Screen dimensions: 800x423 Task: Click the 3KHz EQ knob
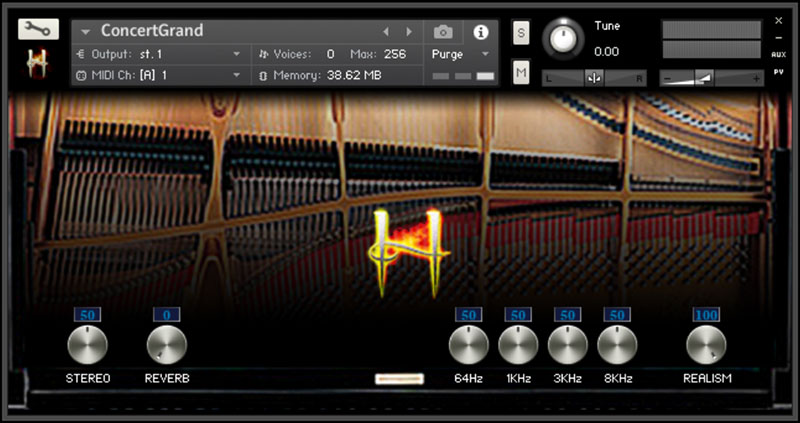click(568, 345)
